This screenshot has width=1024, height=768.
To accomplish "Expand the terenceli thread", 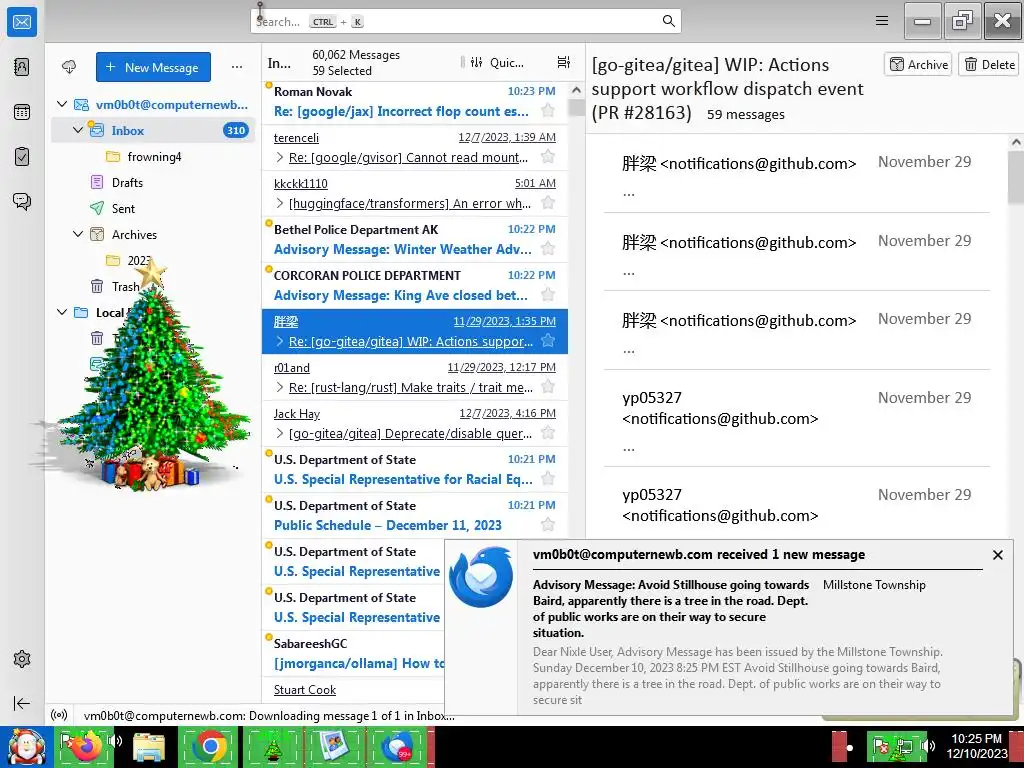I will (x=280, y=157).
